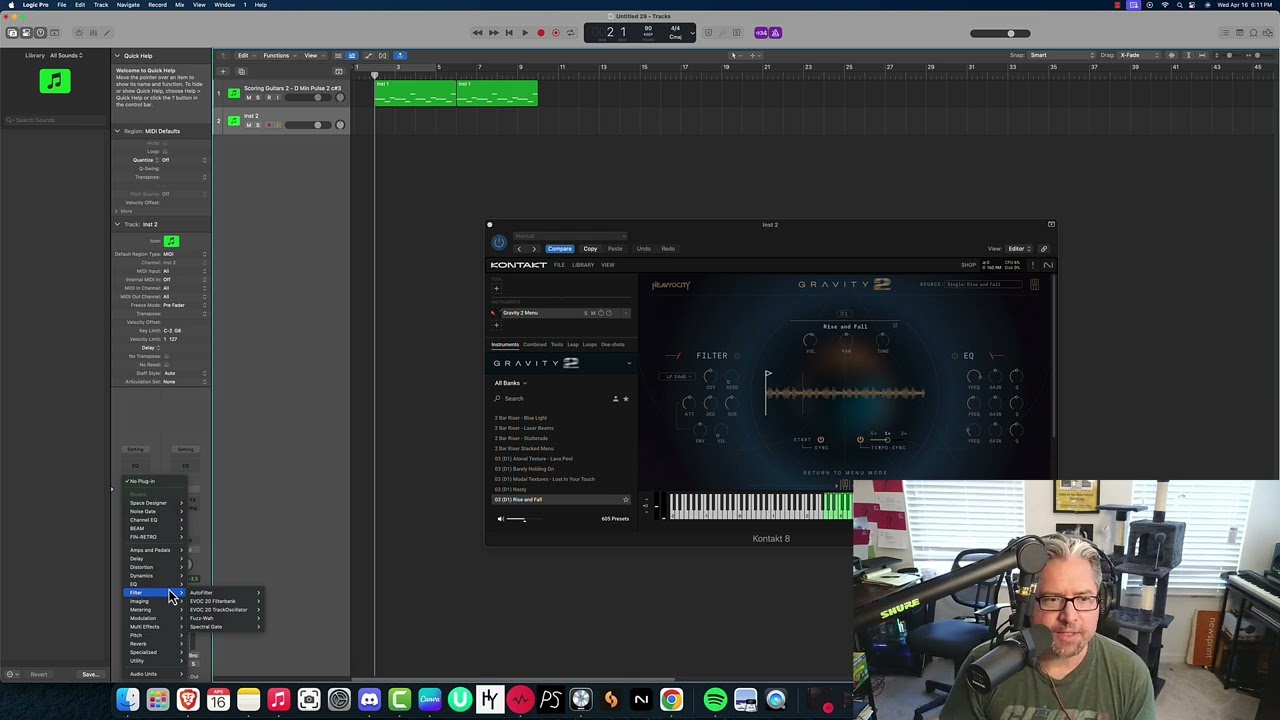Collapse the Track Inst 2 section
Image resolution: width=1280 pixels, height=720 pixels.
117,224
